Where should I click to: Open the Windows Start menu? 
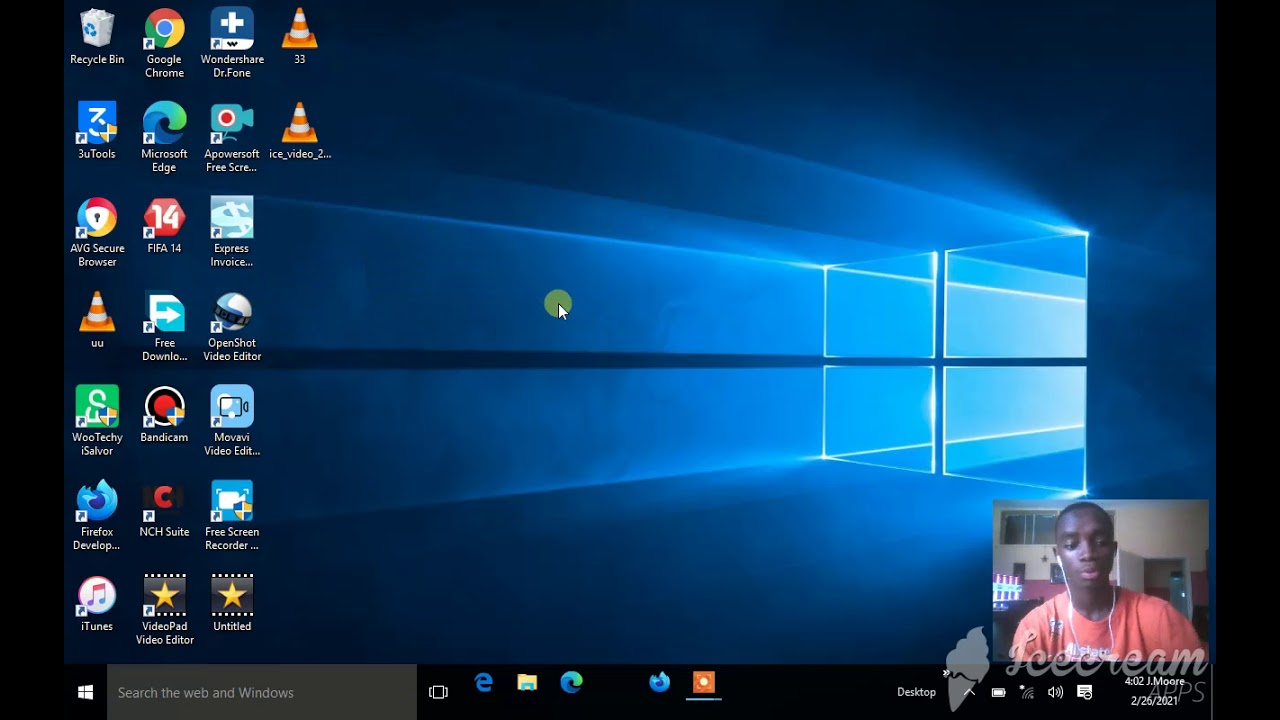86,692
